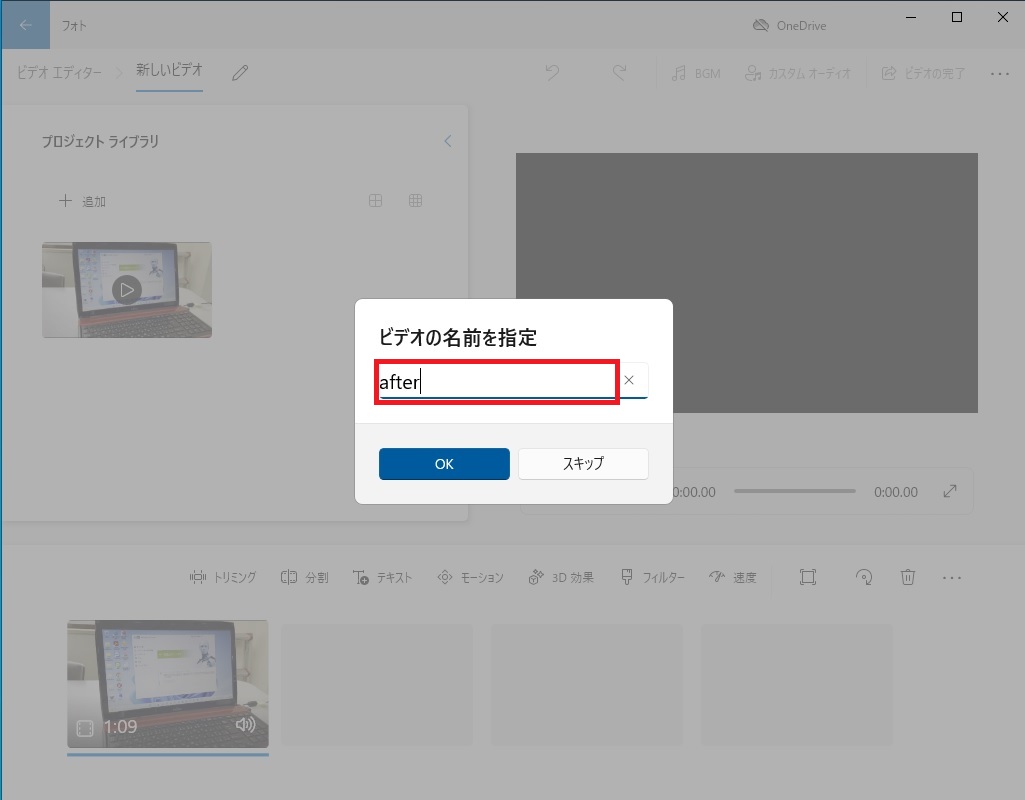Apply a 3D 効果 to the clip
This screenshot has width=1025, height=800.
561,577
